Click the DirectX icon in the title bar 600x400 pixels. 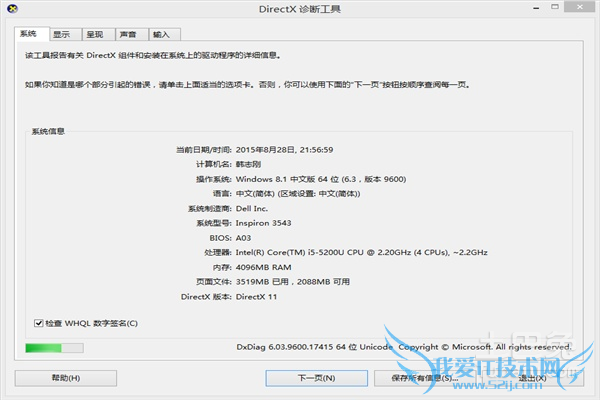[12, 8]
